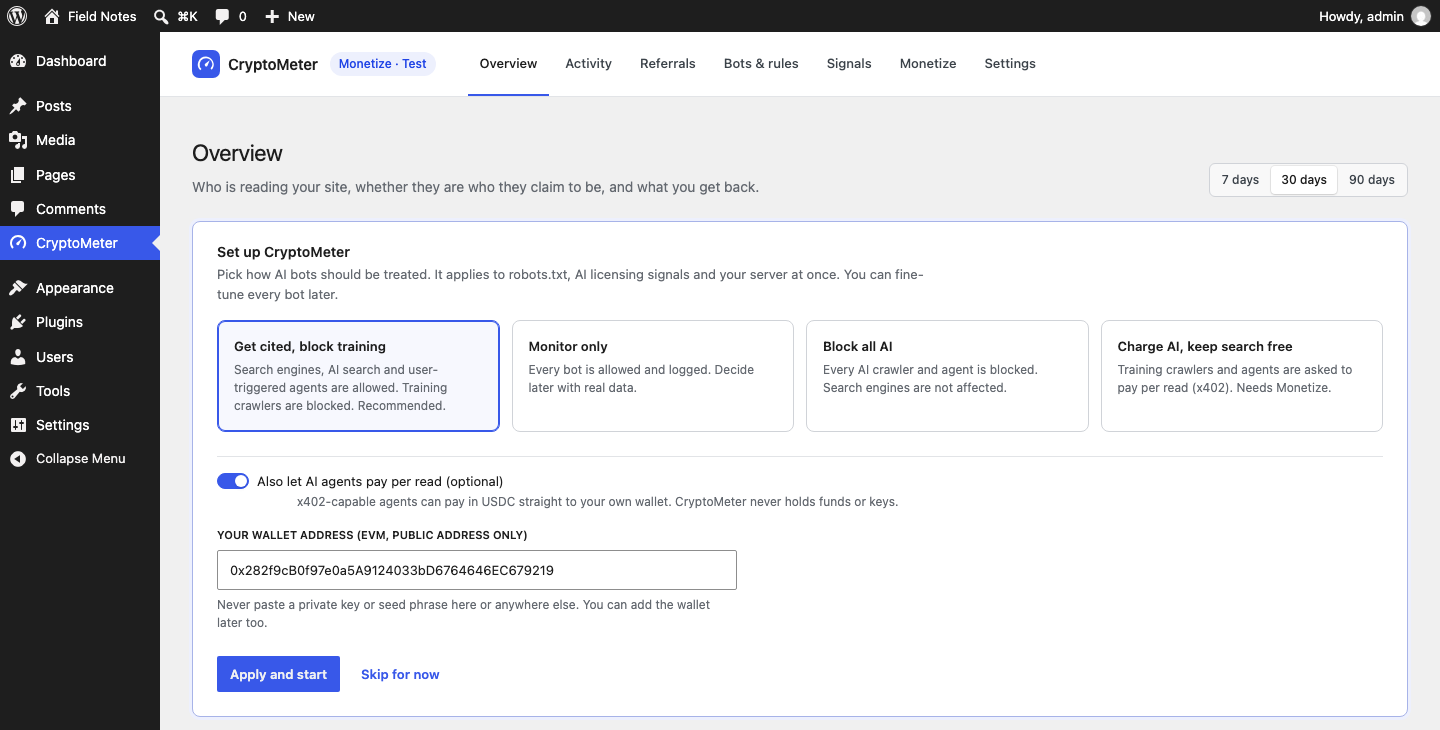This screenshot has width=1440, height=730.
Task: Open the Overview tab
Action: (508, 64)
